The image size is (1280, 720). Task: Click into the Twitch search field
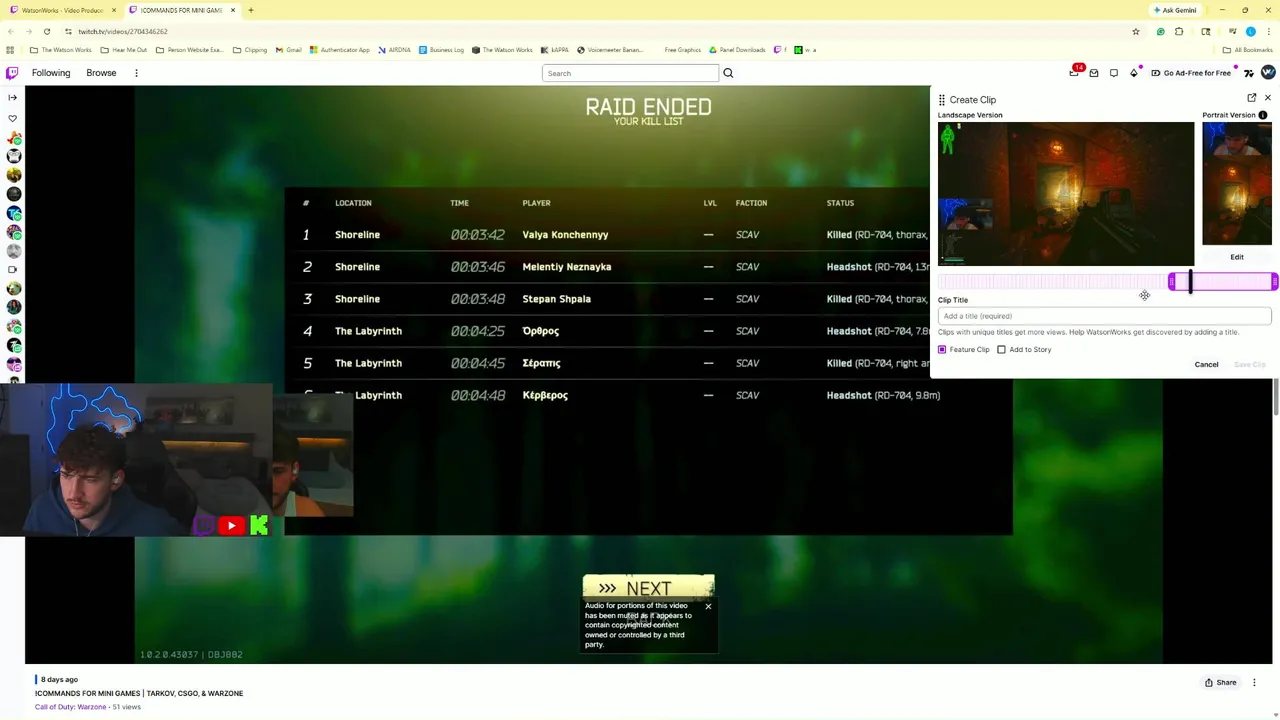[x=630, y=73]
